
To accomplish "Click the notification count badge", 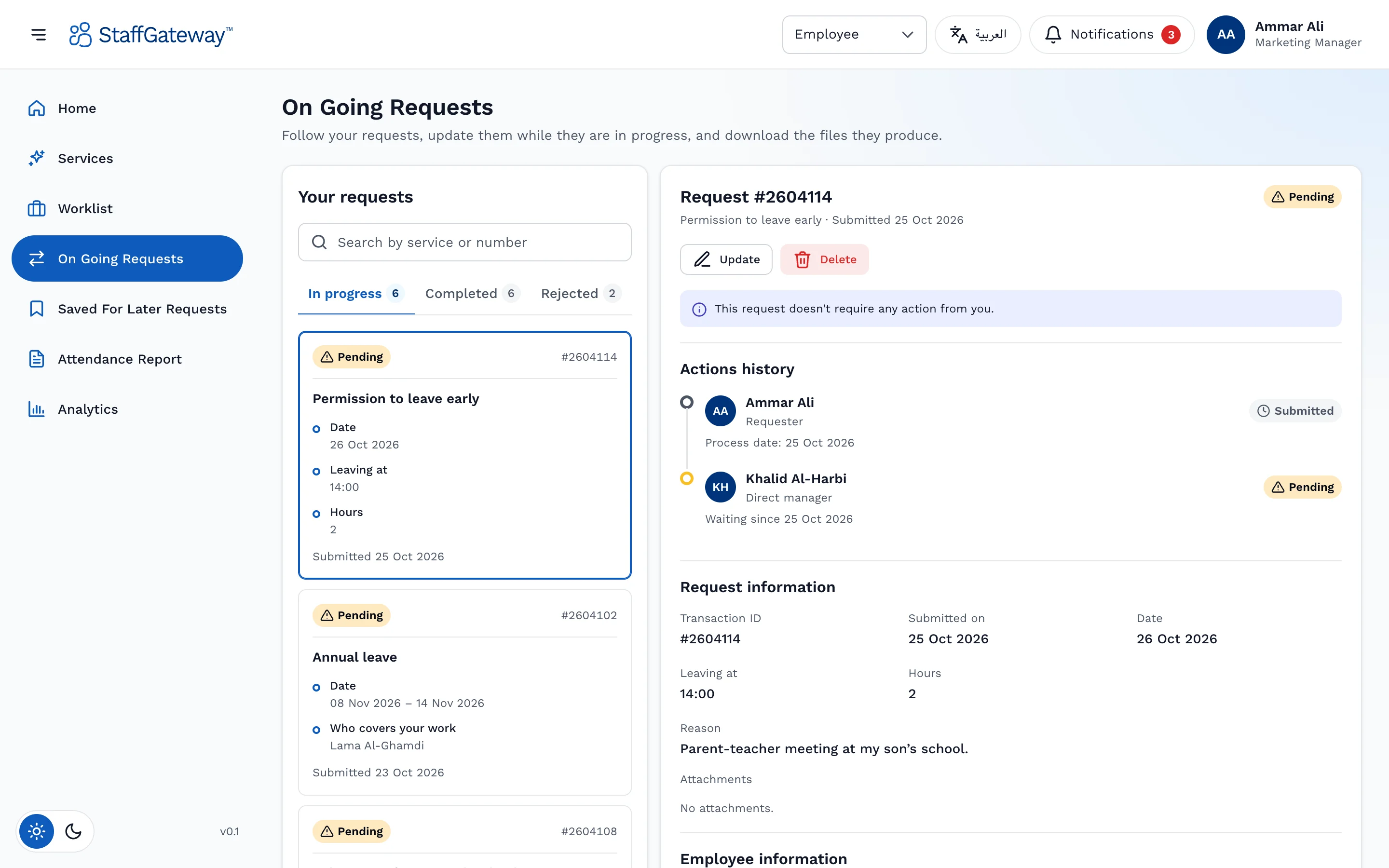I will [1171, 35].
